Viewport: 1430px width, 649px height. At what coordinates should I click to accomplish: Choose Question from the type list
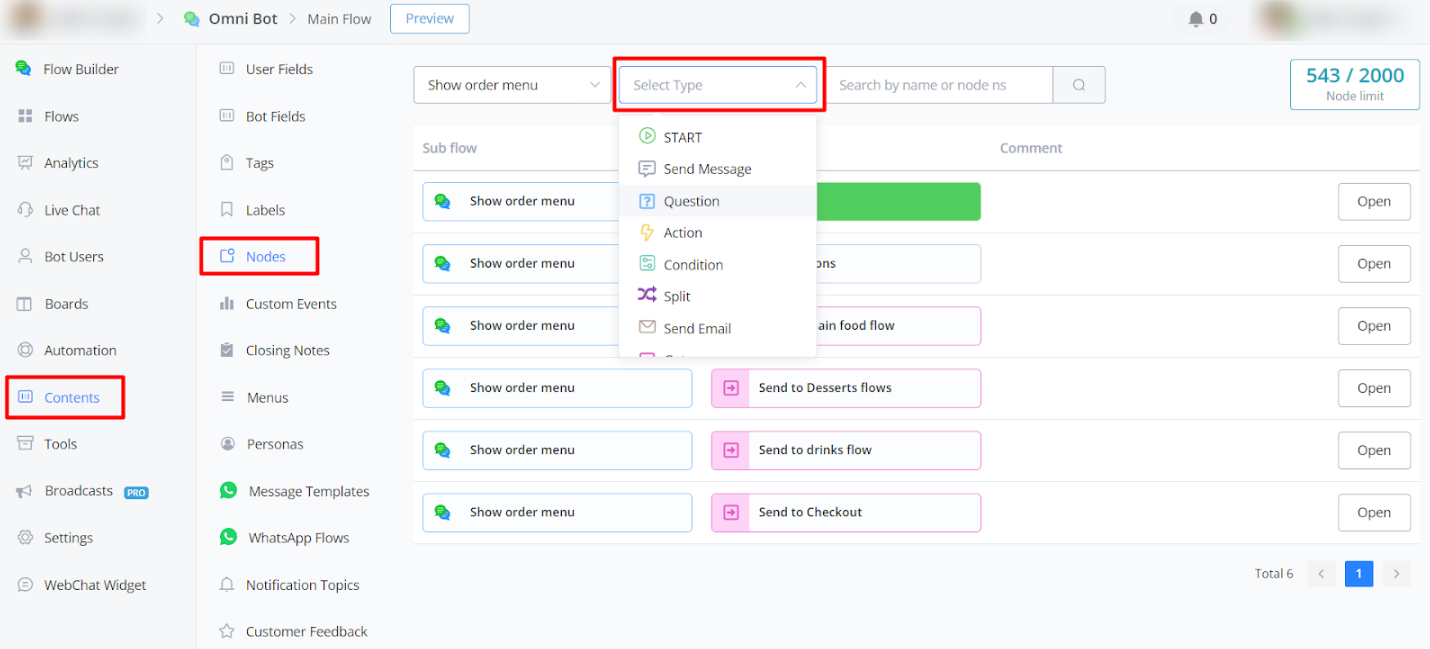coord(691,201)
